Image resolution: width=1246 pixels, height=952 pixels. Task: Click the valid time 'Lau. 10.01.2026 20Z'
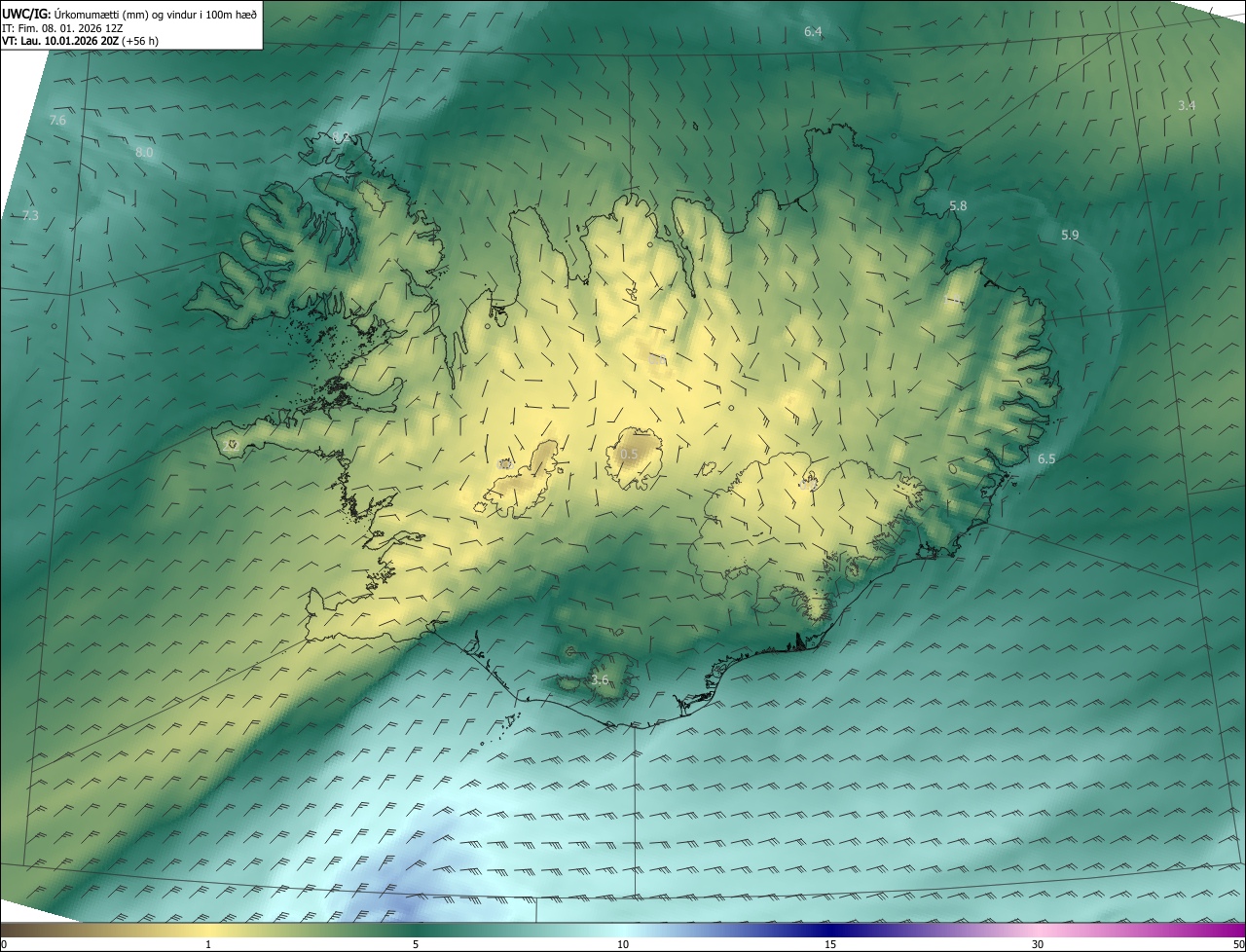click(x=70, y=42)
